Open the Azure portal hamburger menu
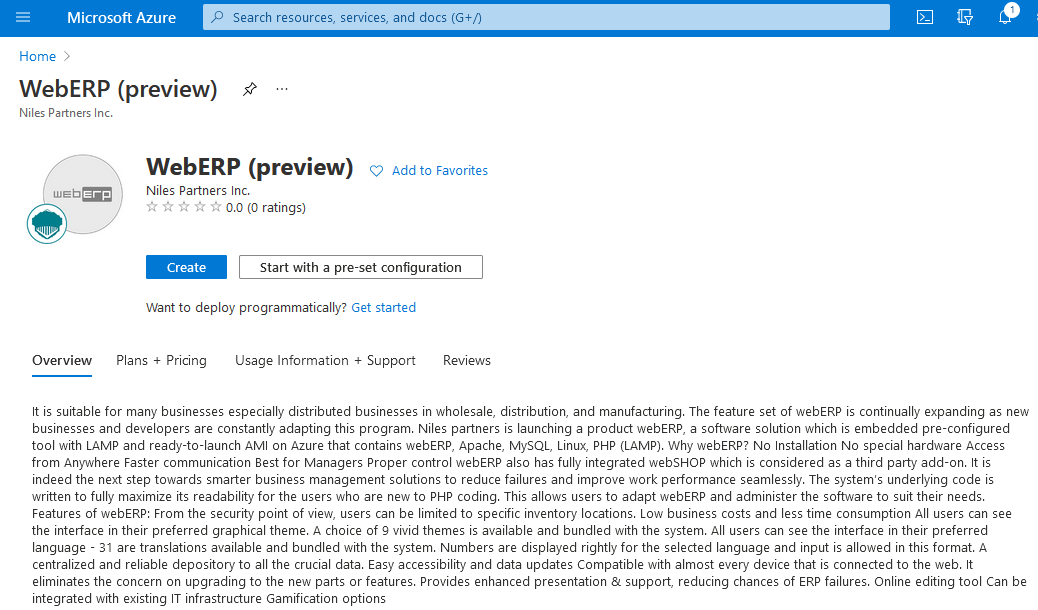Screen dimensions: 1038x610 pos(23,17)
